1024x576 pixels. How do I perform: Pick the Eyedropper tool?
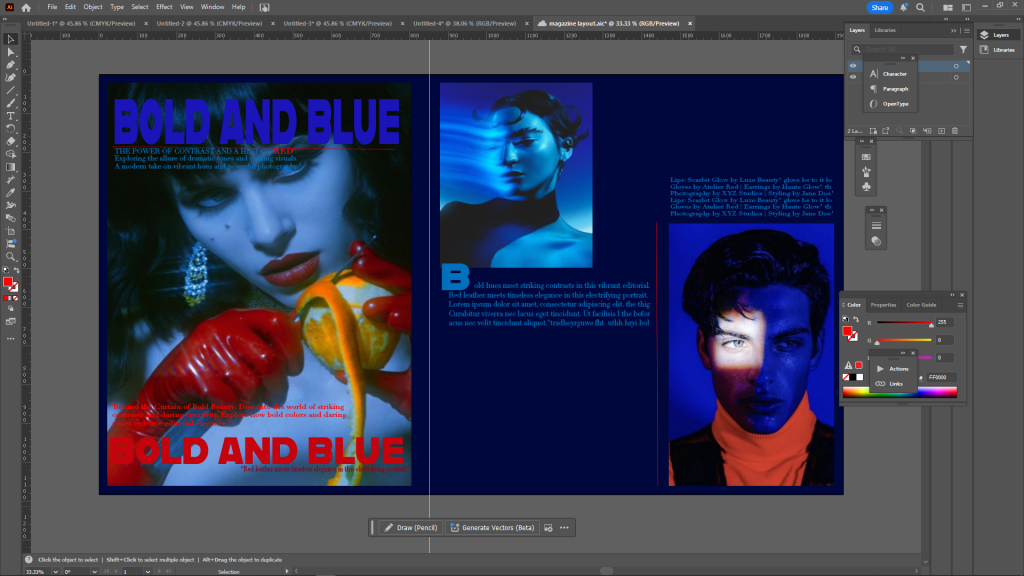[x=11, y=192]
